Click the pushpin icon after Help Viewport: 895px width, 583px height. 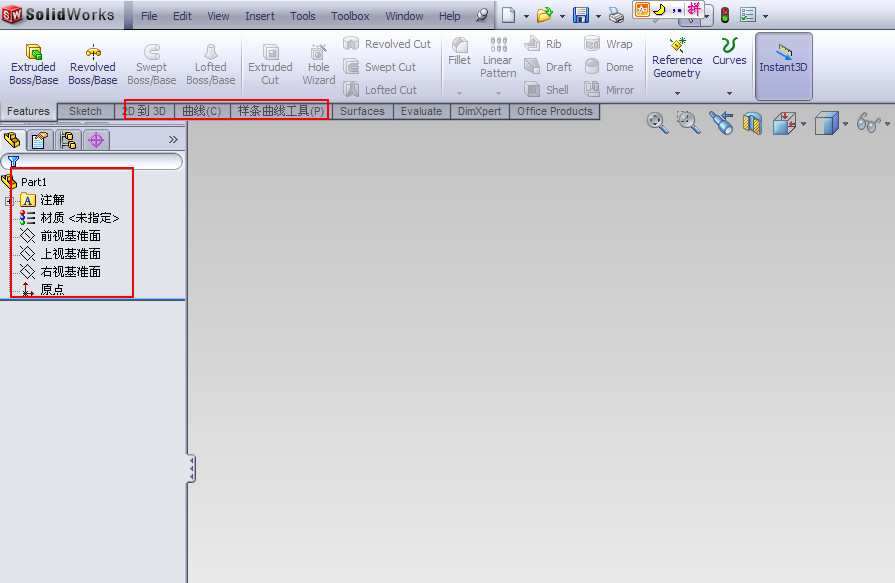pyautogui.click(x=482, y=15)
